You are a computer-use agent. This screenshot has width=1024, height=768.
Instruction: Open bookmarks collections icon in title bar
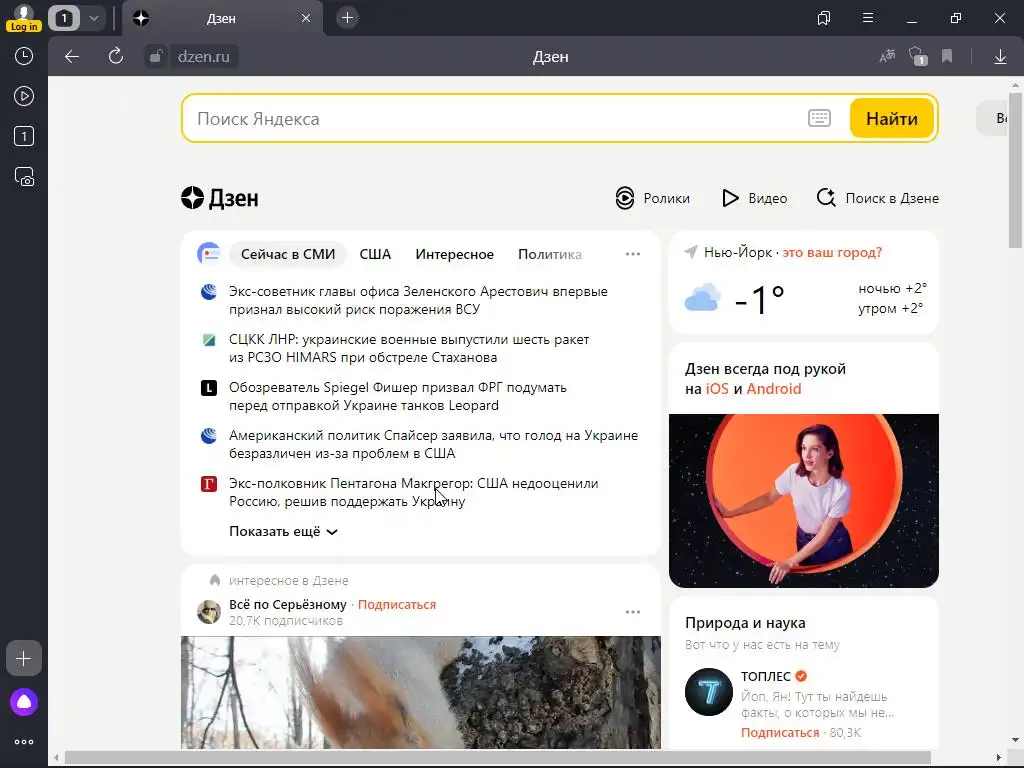(824, 18)
